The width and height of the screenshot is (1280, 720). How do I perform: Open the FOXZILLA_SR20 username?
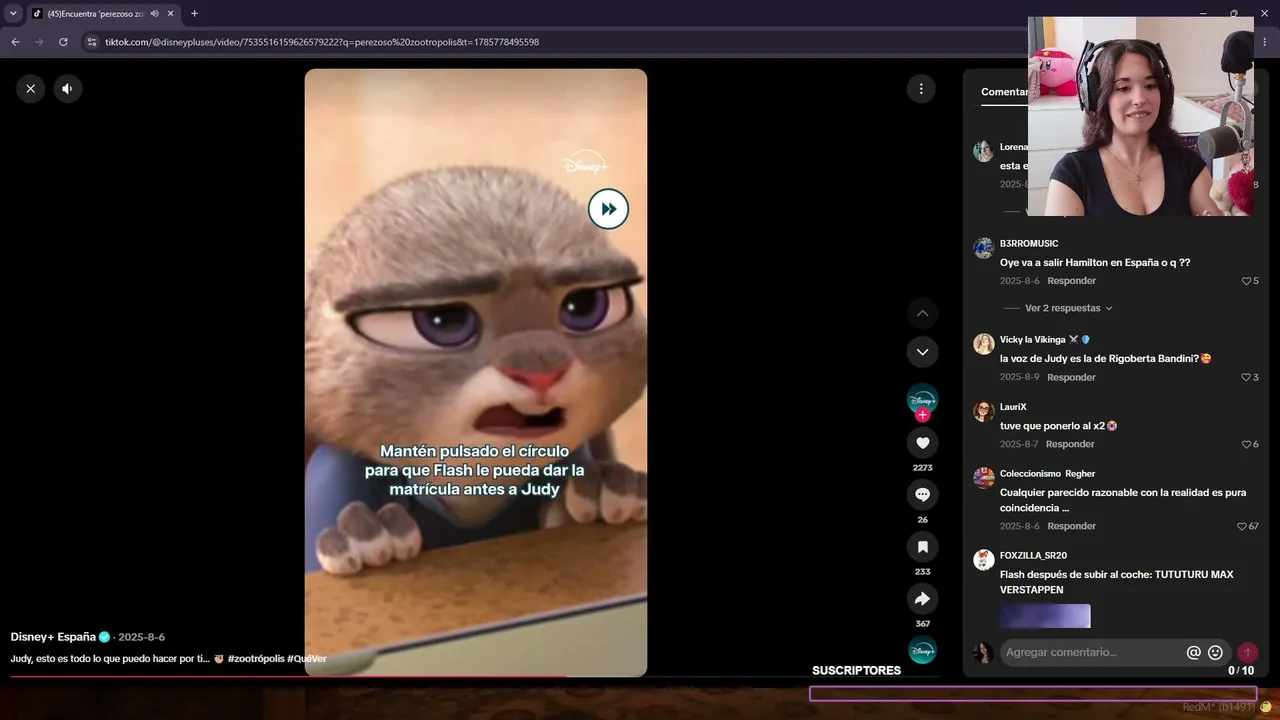coord(1033,556)
